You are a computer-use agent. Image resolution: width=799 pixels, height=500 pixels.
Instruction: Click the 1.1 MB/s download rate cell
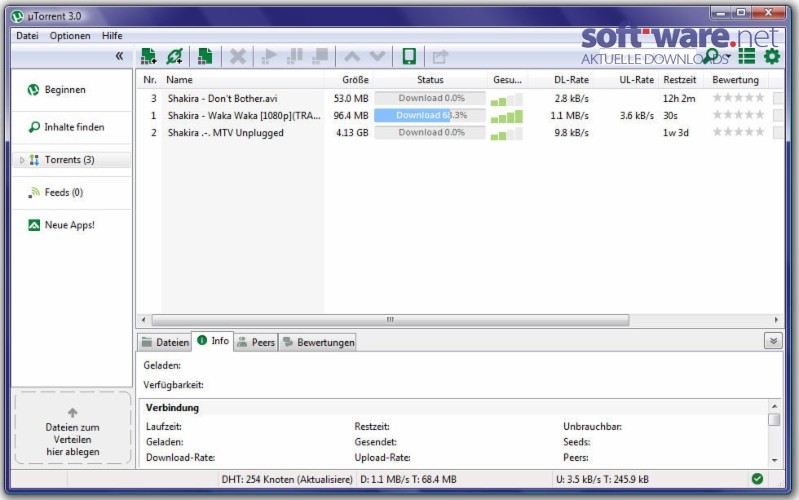pos(569,116)
